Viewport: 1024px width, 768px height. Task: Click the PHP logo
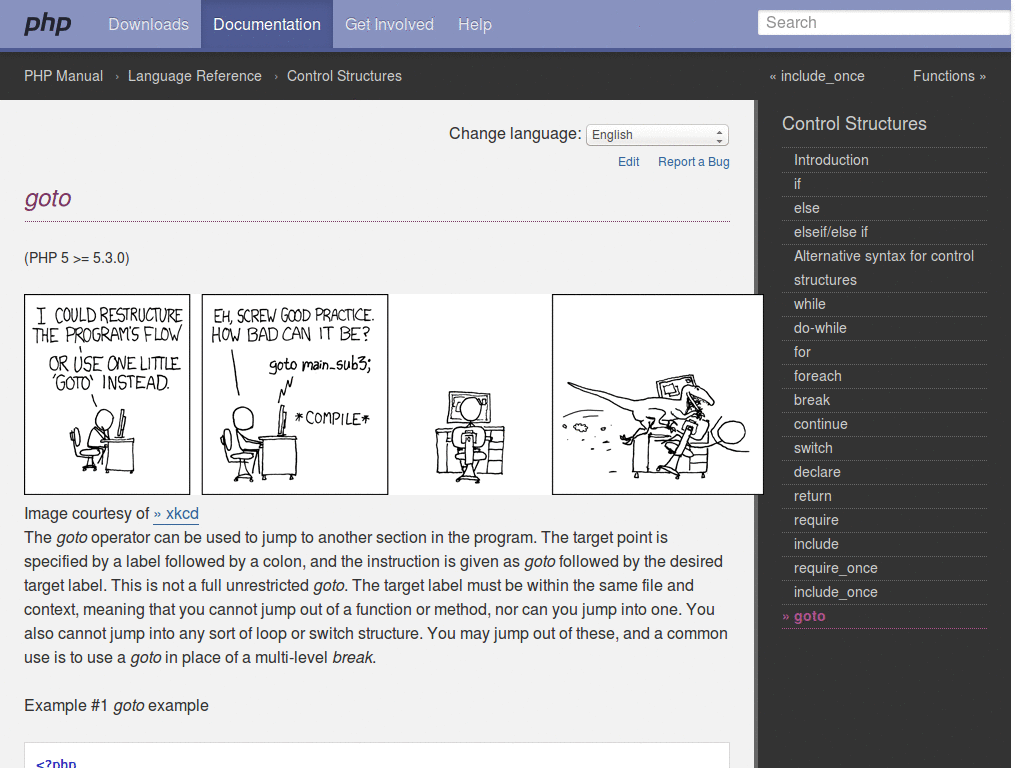click(x=46, y=24)
